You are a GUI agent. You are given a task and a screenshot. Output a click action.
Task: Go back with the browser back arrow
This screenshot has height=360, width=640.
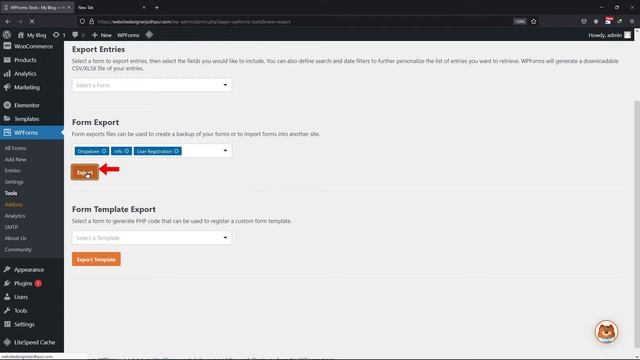pos(8,21)
